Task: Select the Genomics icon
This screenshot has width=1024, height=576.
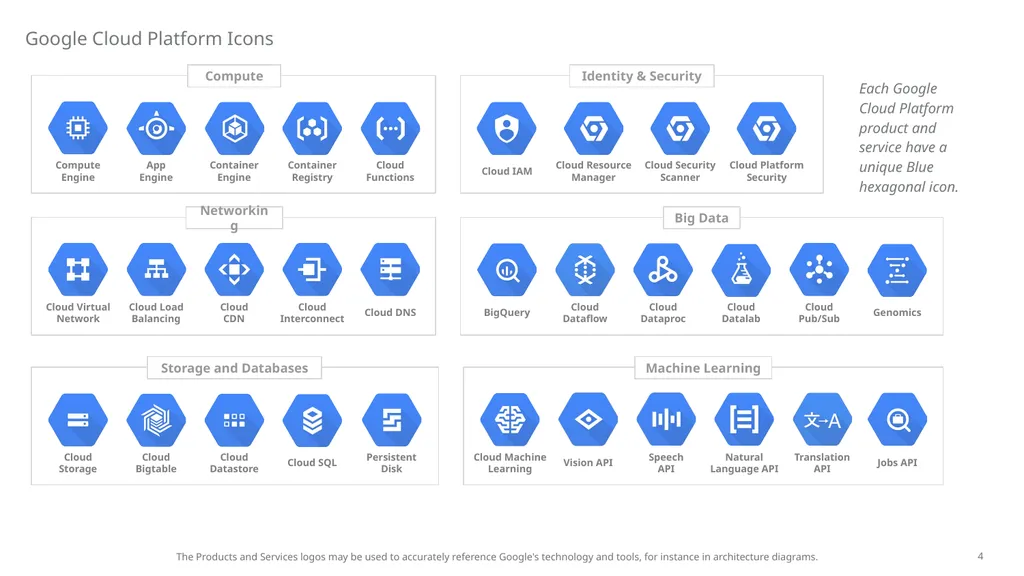Action: (897, 270)
